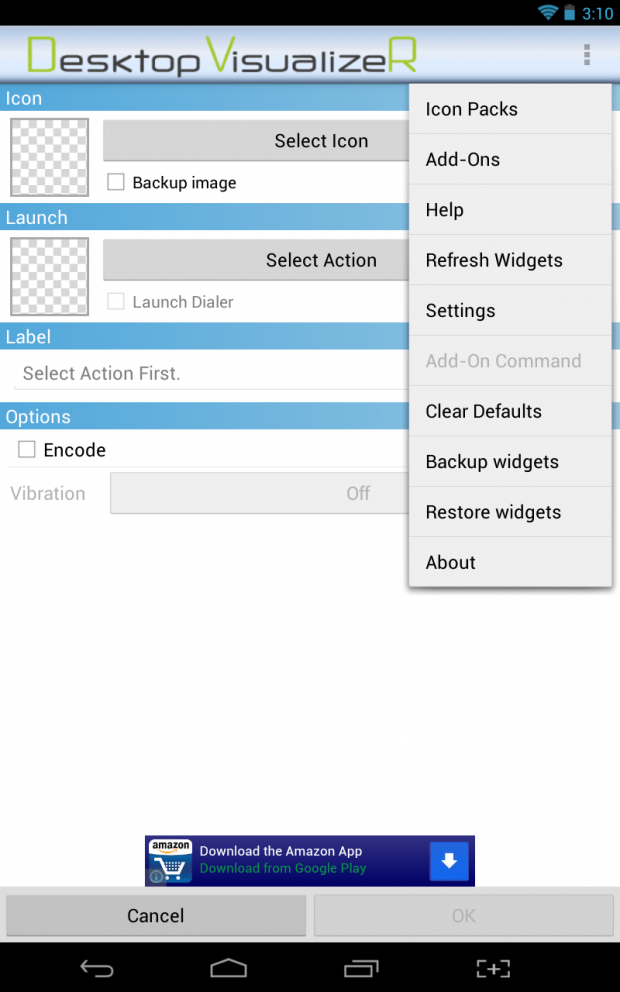Viewport: 620px width, 992px height.
Task: Tap the Launch action preview thumbnail
Action: click(48, 276)
